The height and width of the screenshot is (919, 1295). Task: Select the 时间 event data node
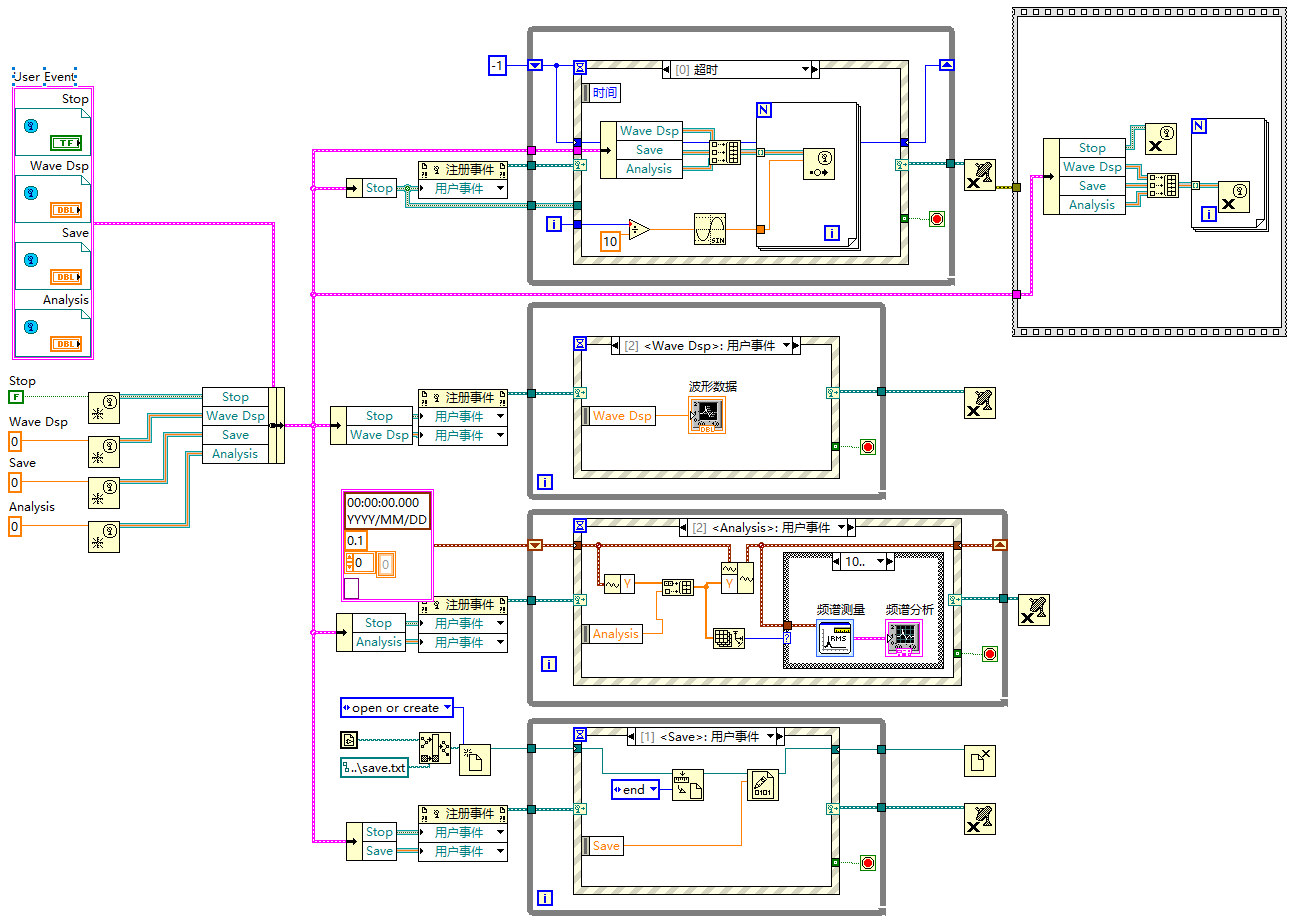click(601, 93)
